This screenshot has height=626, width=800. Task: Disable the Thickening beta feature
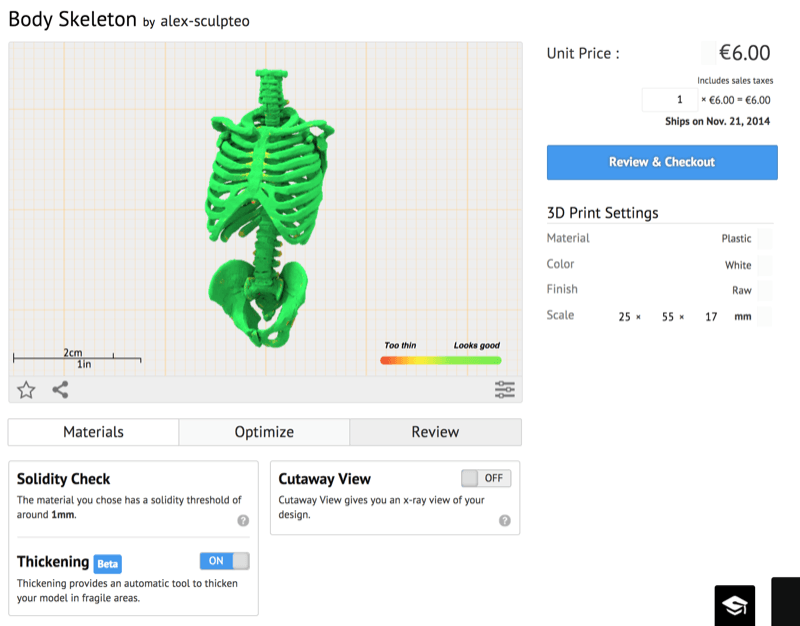[224, 560]
